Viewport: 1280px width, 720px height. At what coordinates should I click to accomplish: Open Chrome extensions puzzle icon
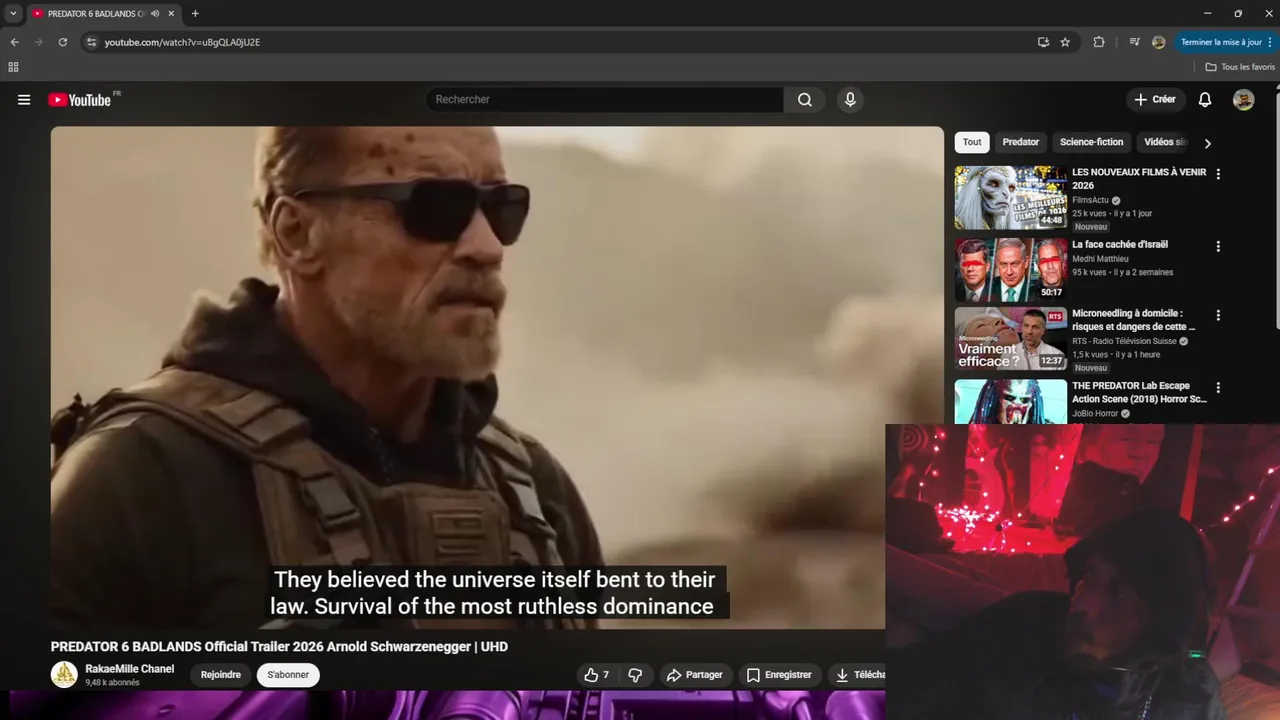[x=1099, y=42]
